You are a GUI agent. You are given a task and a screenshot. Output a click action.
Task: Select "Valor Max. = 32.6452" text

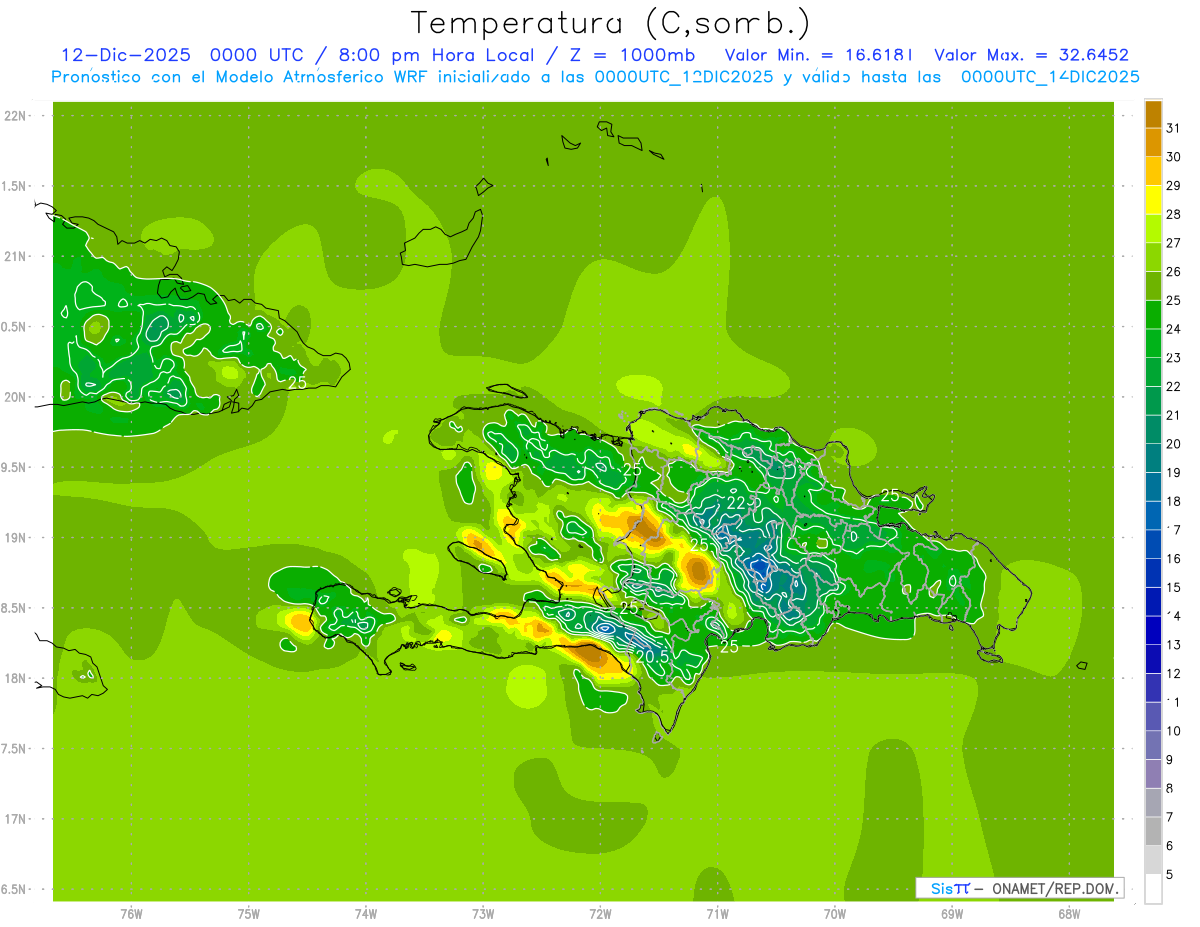(x=1031, y=55)
